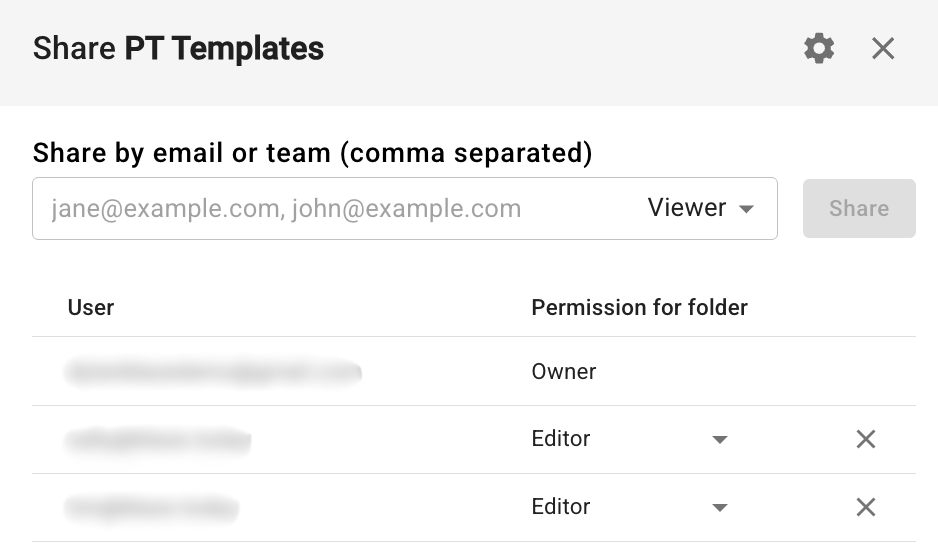Viewport: 938px width, 552px height.
Task: Click the Permission for folder header
Action: coord(639,307)
